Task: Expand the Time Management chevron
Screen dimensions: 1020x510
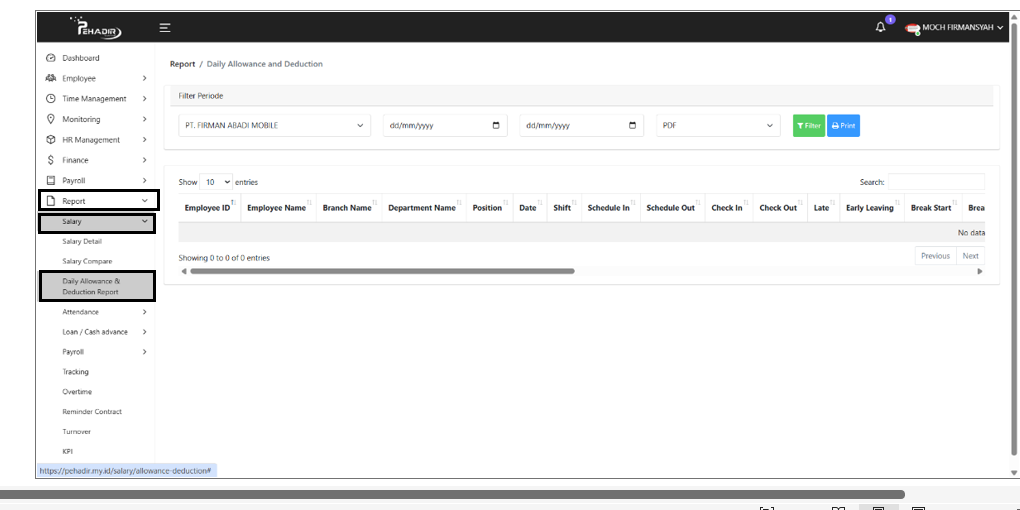Action: [x=144, y=99]
